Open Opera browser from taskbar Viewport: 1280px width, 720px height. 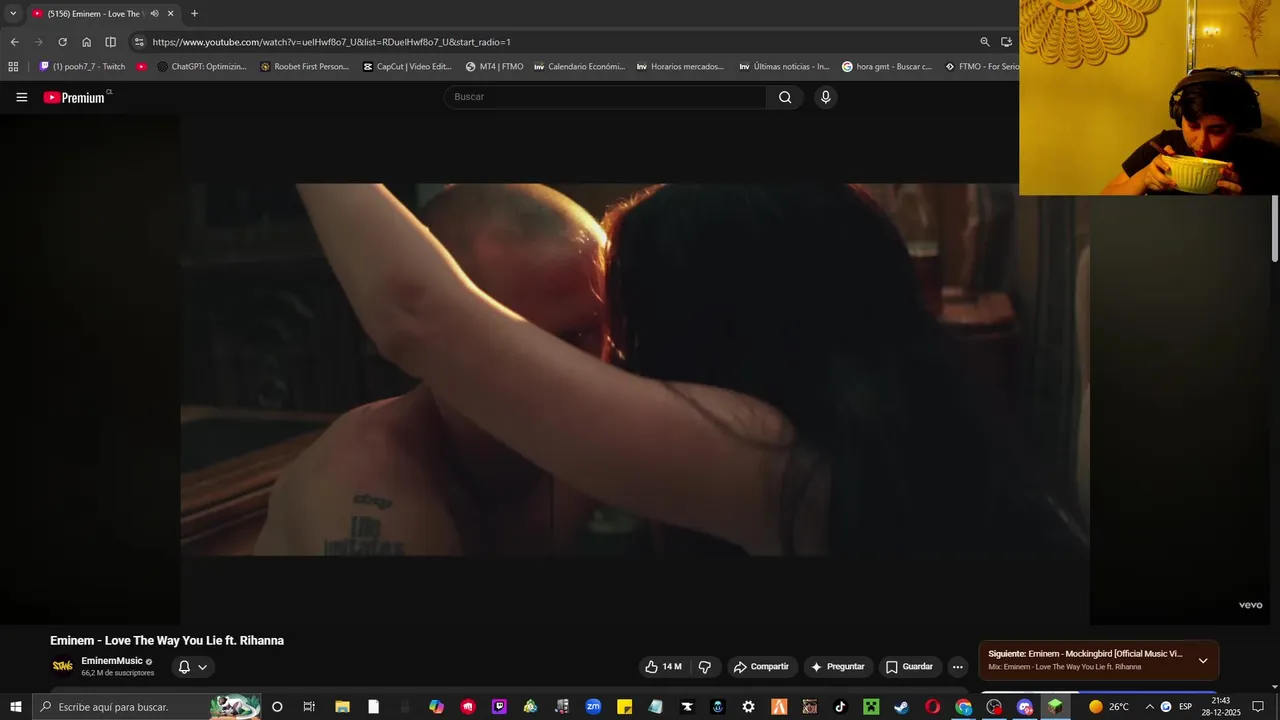coord(932,707)
